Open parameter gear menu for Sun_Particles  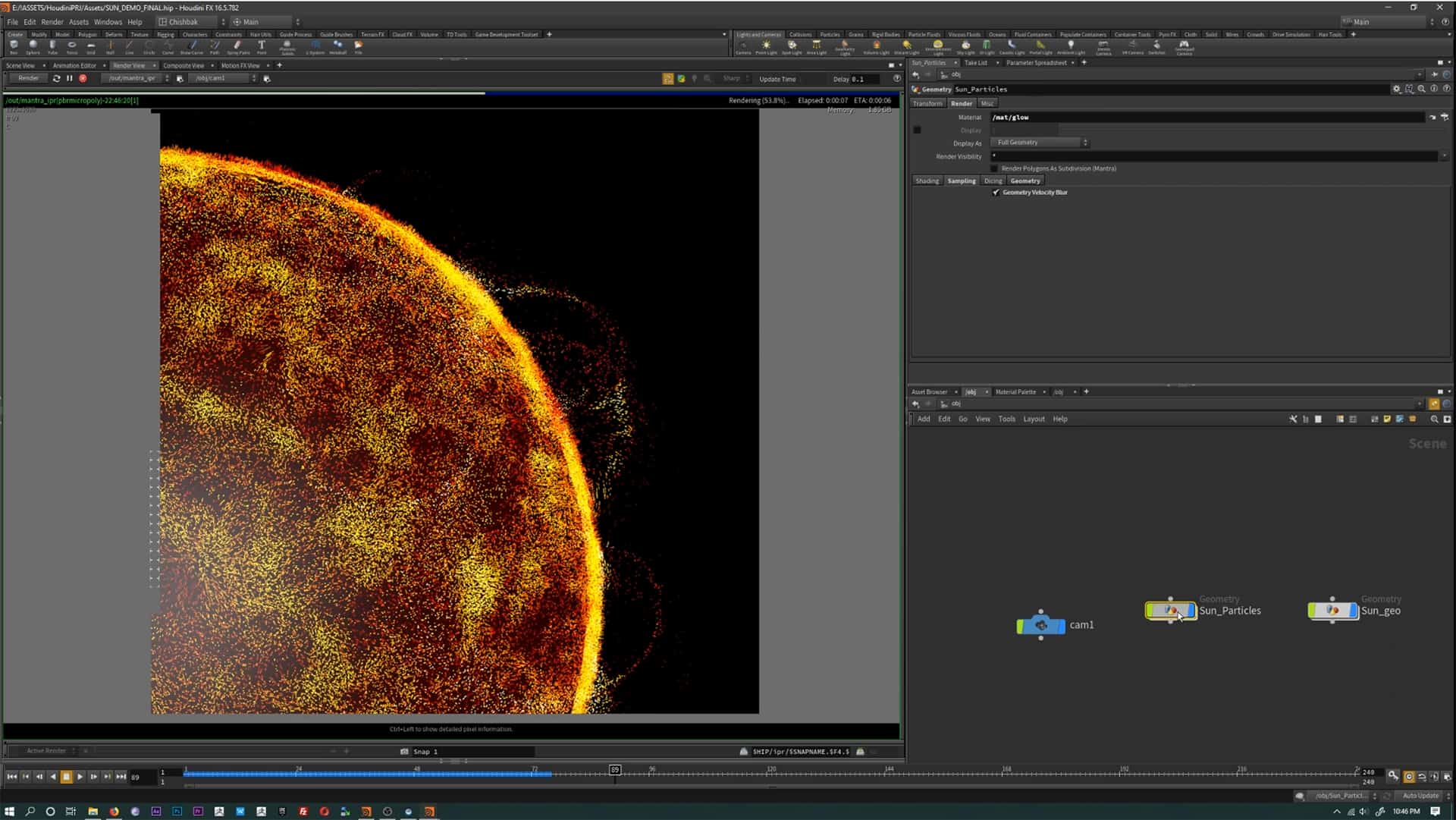tap(1396, 89)
